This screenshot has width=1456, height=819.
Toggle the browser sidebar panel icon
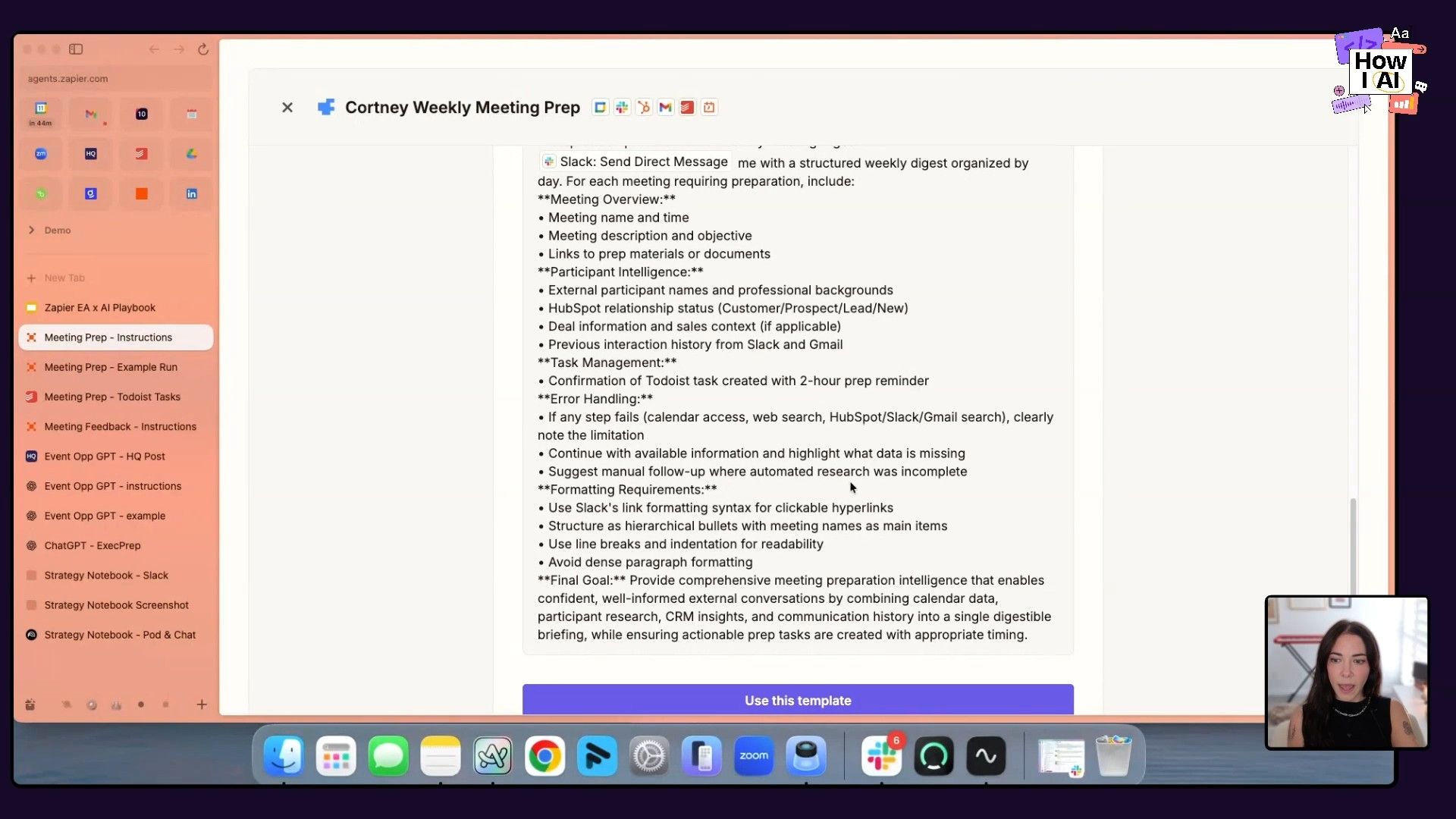(x=76, y=49)
